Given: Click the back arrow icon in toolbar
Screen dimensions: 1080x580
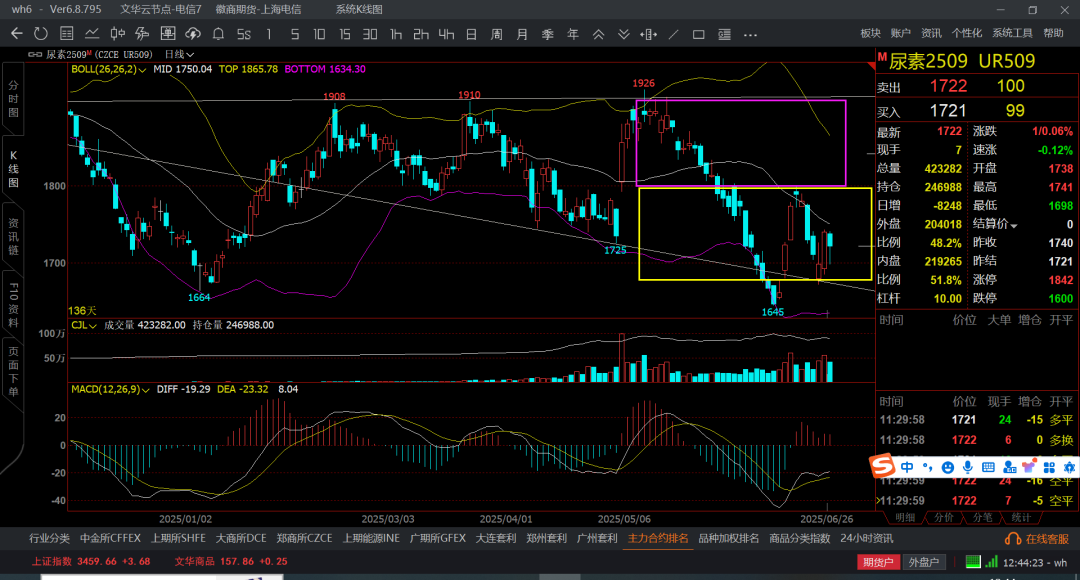Looking at the screenshot, I should [x=17, y=34].
